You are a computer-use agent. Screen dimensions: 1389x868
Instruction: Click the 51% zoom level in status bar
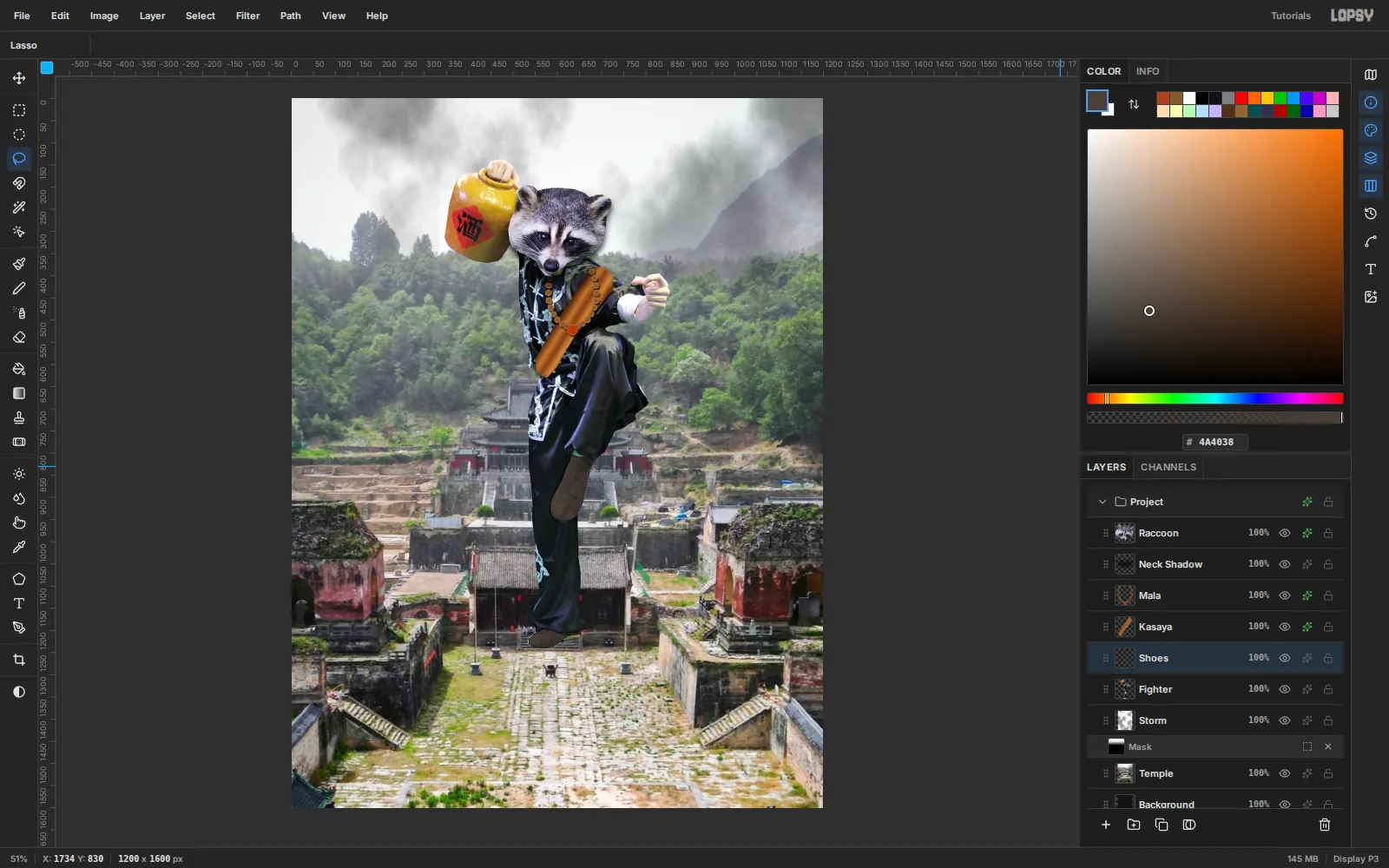[19, 858]
